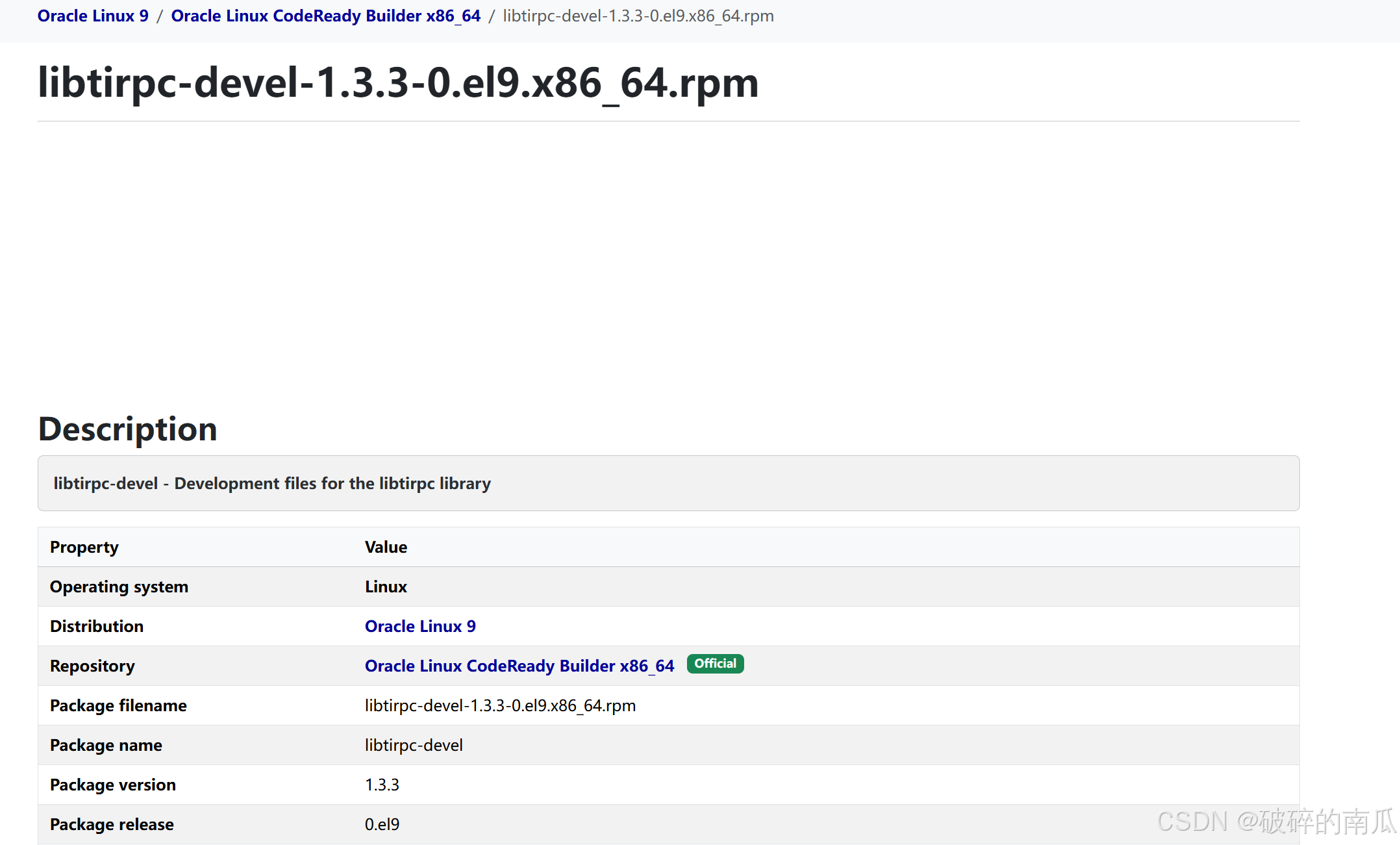Open CodeReady Builder link in Repository row
Viewport: 1400px width, 845px height.
[x=519, y=666]
